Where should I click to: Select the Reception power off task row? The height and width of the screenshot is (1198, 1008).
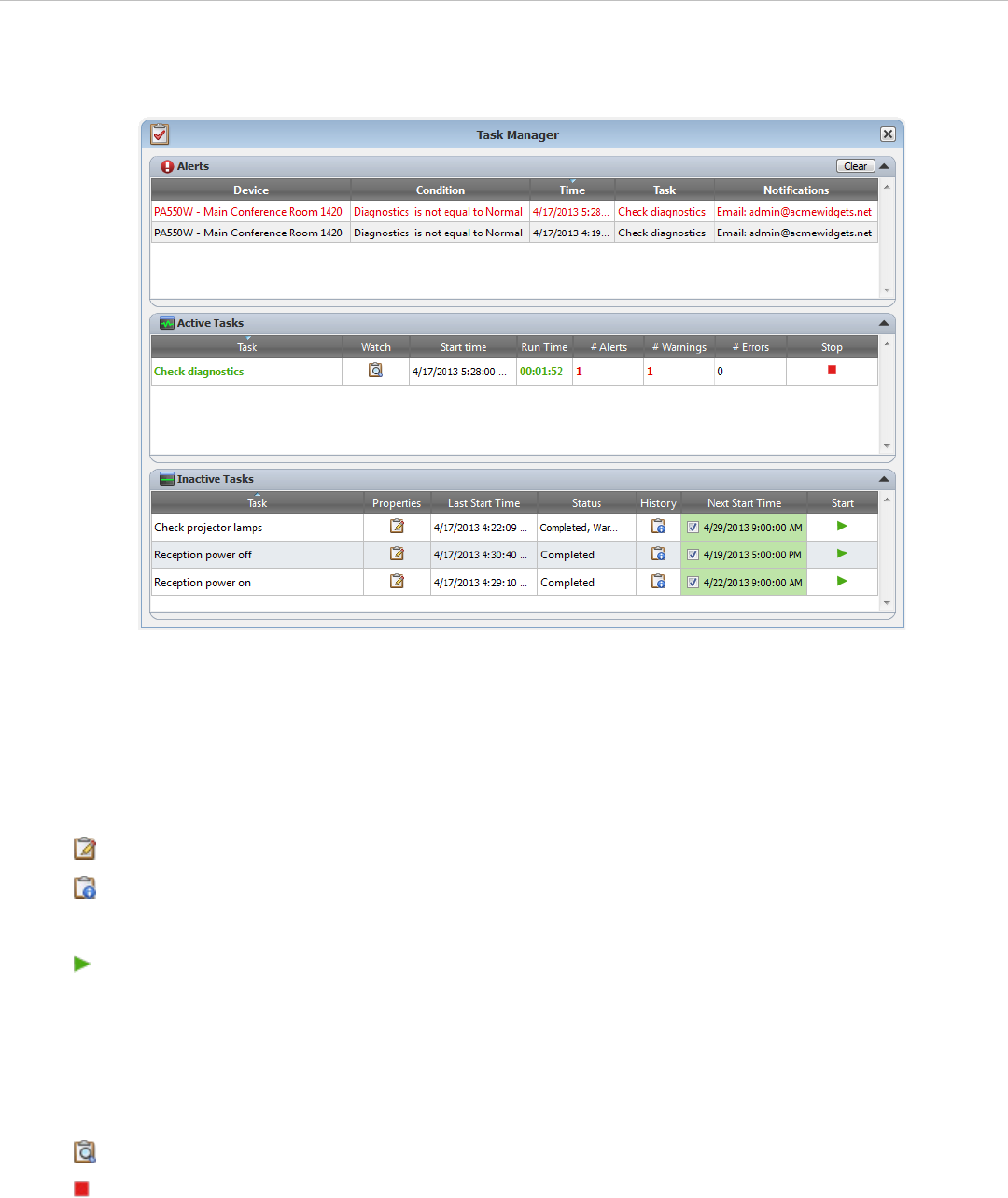(x=514, y=555)
